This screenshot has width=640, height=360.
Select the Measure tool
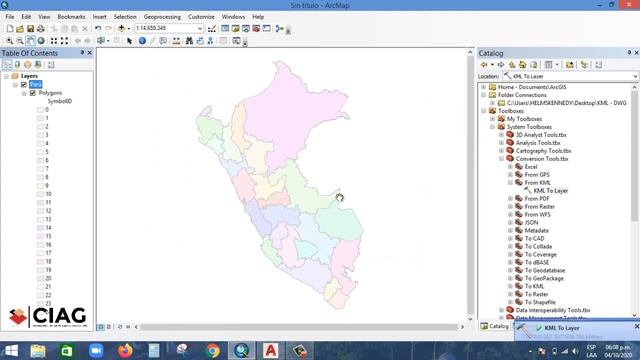pos(176,41)
